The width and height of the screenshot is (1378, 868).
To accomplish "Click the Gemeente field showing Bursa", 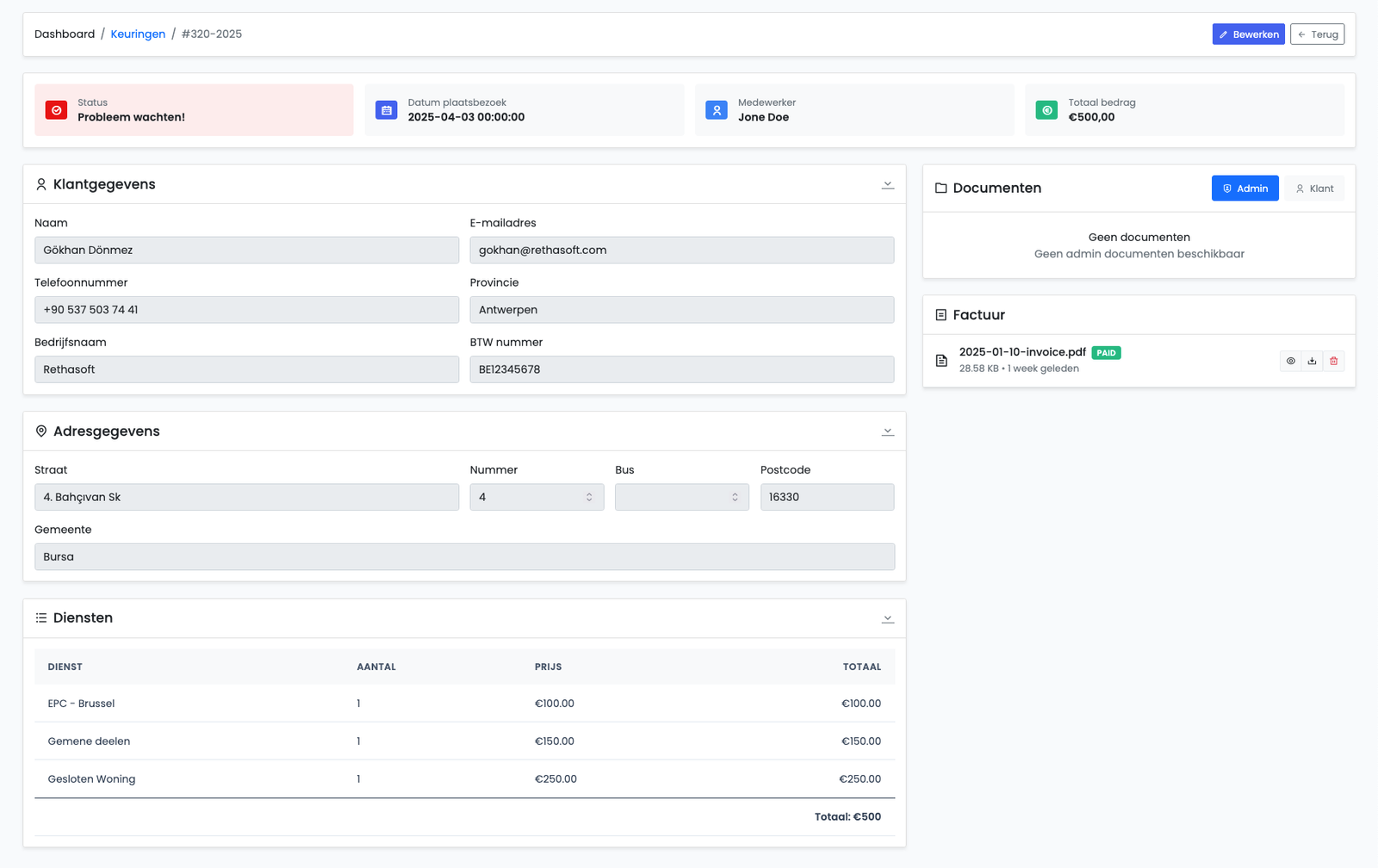I will (464, 557).
